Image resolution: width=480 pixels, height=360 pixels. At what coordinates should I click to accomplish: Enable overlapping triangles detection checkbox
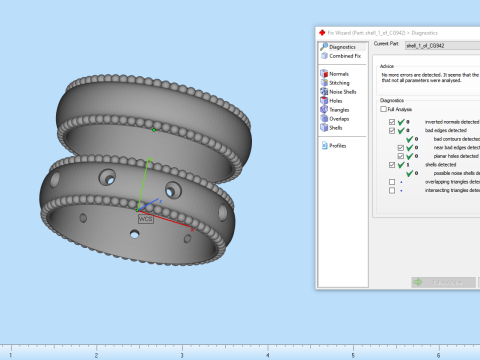(x=392, y=182)
